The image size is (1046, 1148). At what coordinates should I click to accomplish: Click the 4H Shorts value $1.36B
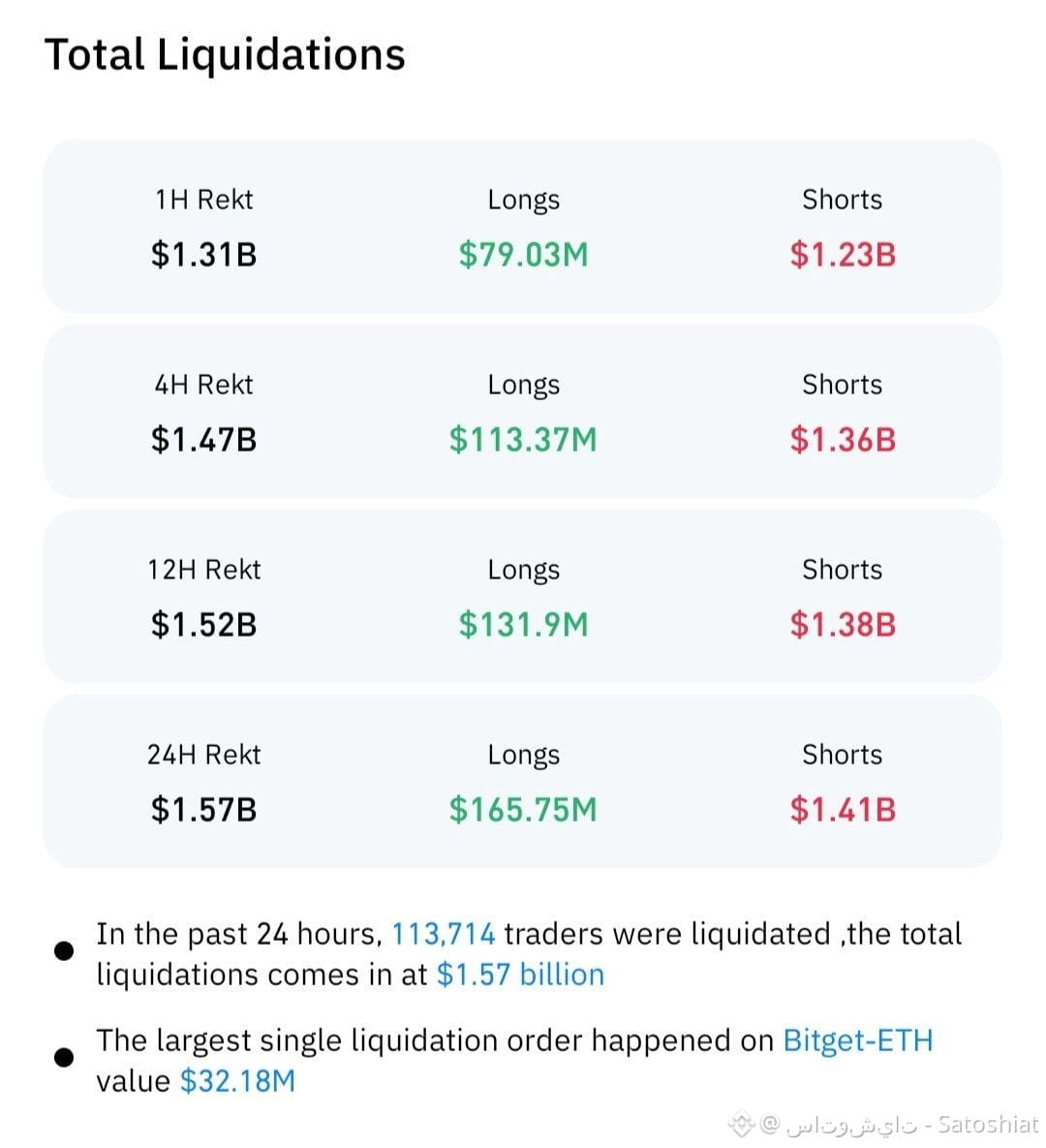click(x=843, y=440)
